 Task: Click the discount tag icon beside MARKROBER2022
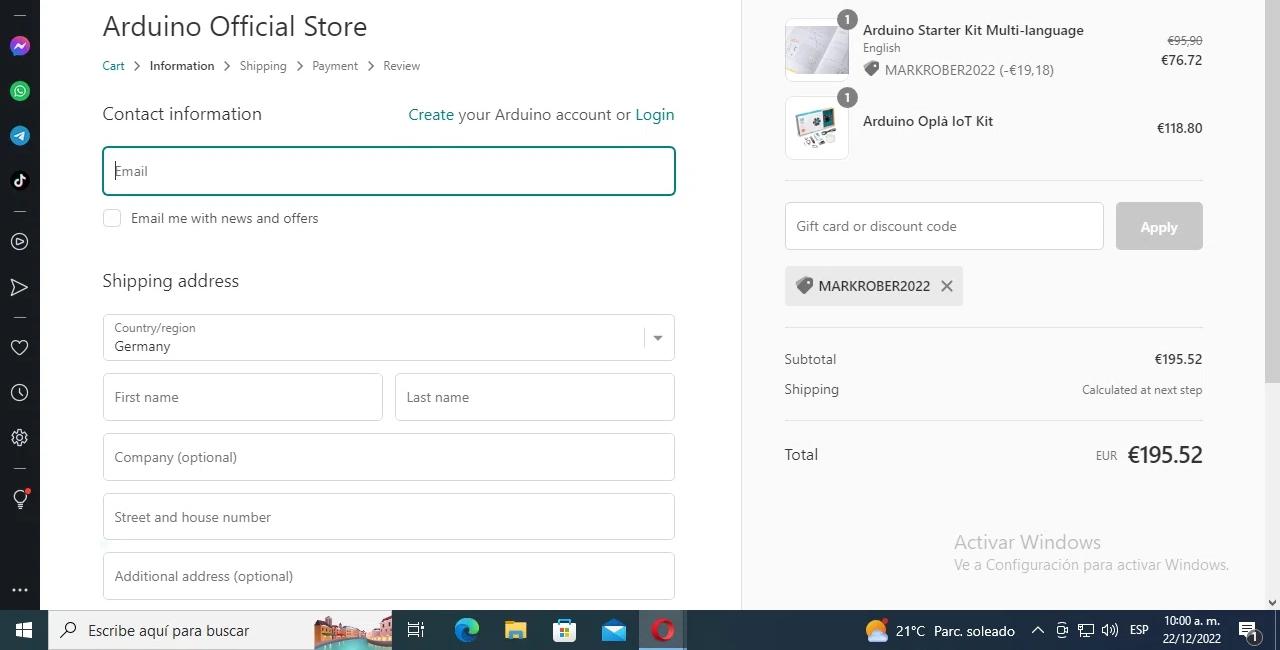[804, 286]
